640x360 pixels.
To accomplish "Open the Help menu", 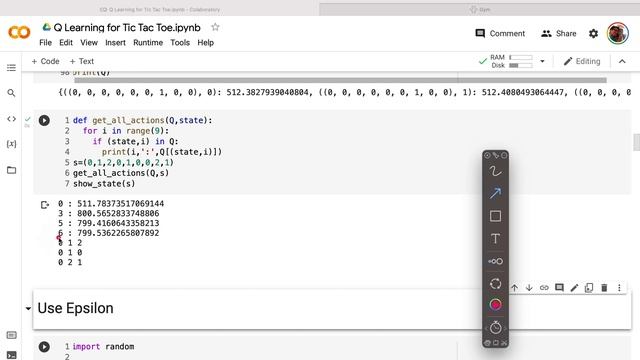I will 205,42.
